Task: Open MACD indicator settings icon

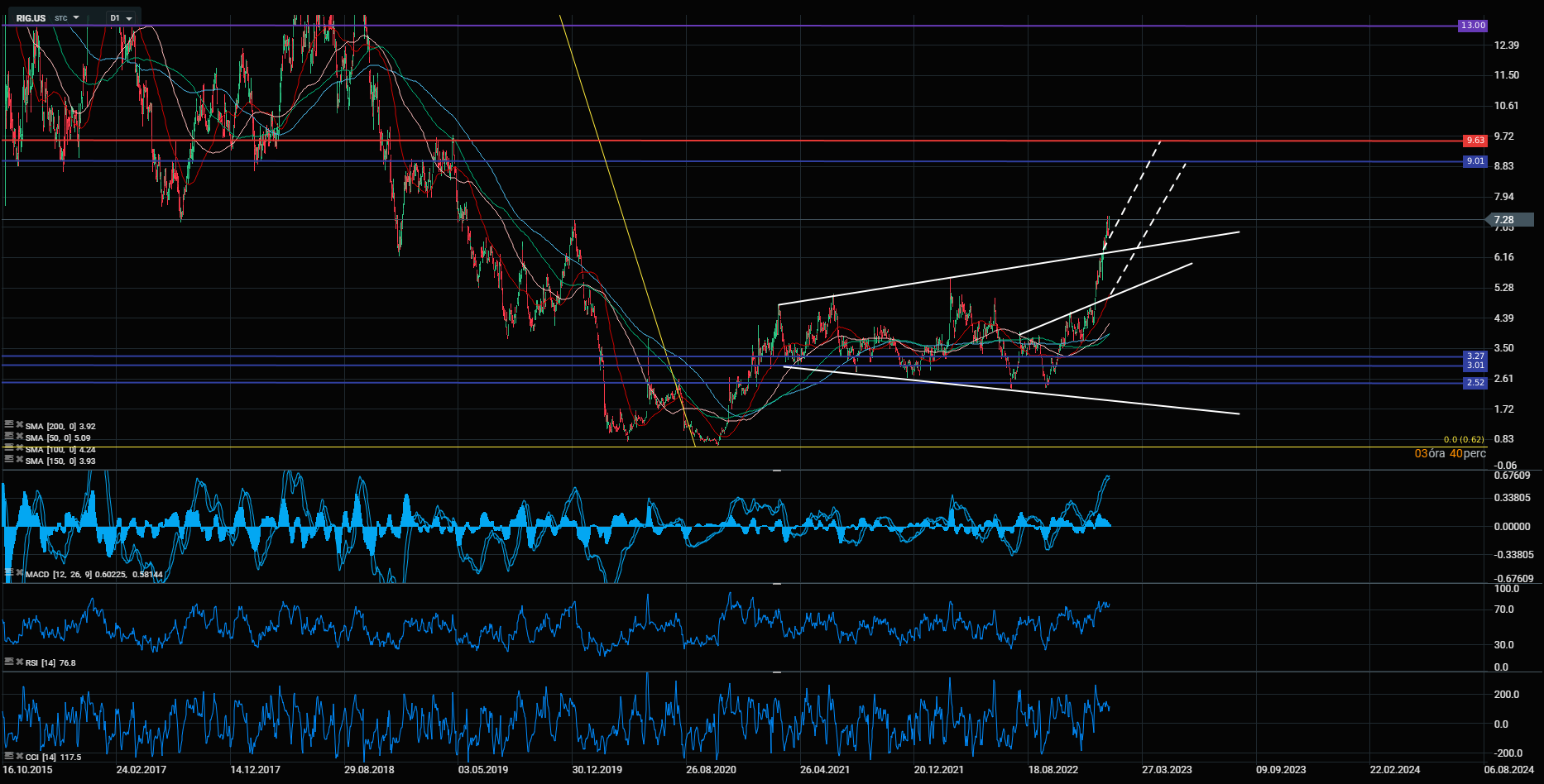Action: (9, 572)
